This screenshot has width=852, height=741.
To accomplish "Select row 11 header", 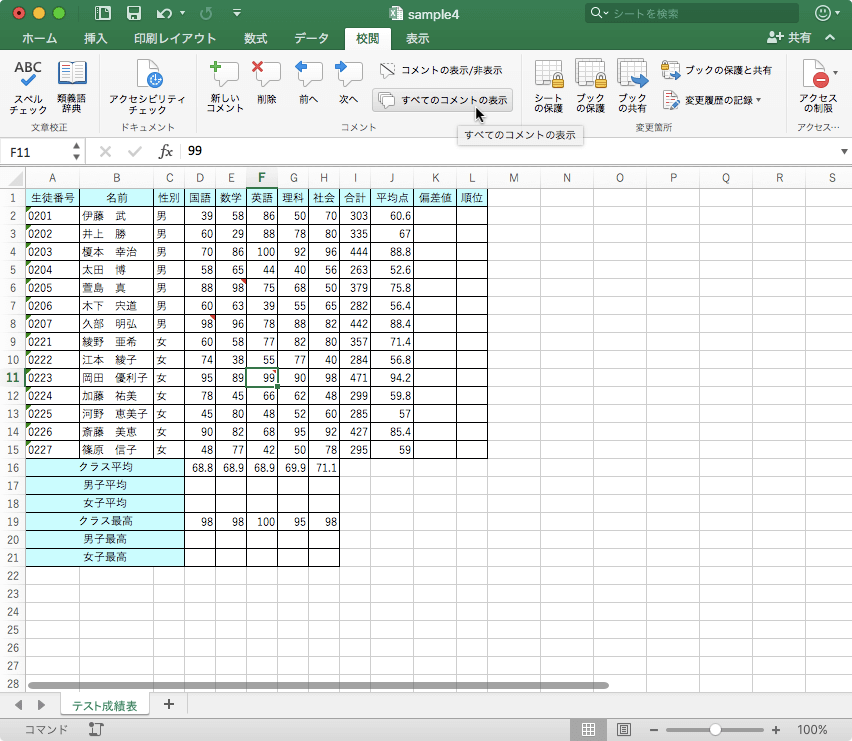I will tap(12, 378).
